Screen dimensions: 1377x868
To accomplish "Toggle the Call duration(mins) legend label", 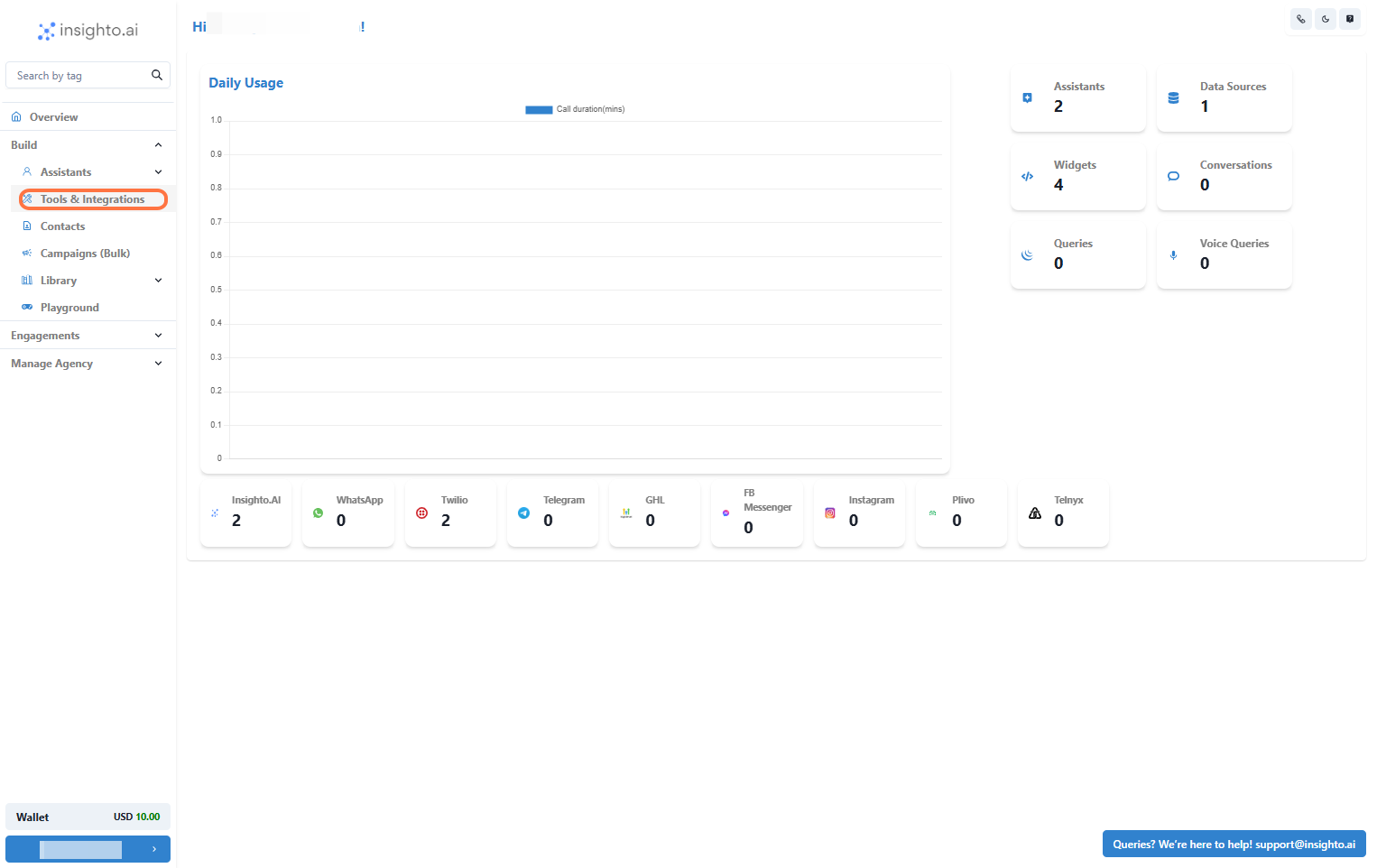I will (x=590, y=109).
